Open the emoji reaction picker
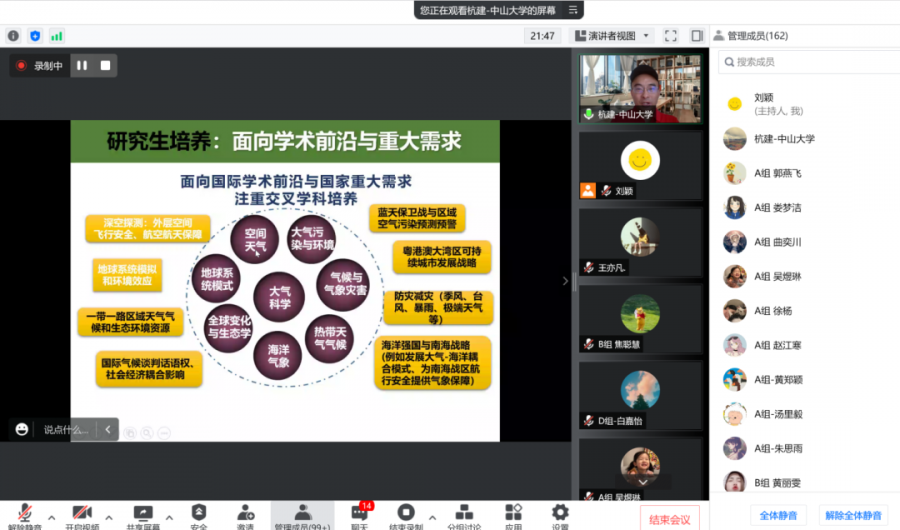The image size is (900, 530). (22, 429)
